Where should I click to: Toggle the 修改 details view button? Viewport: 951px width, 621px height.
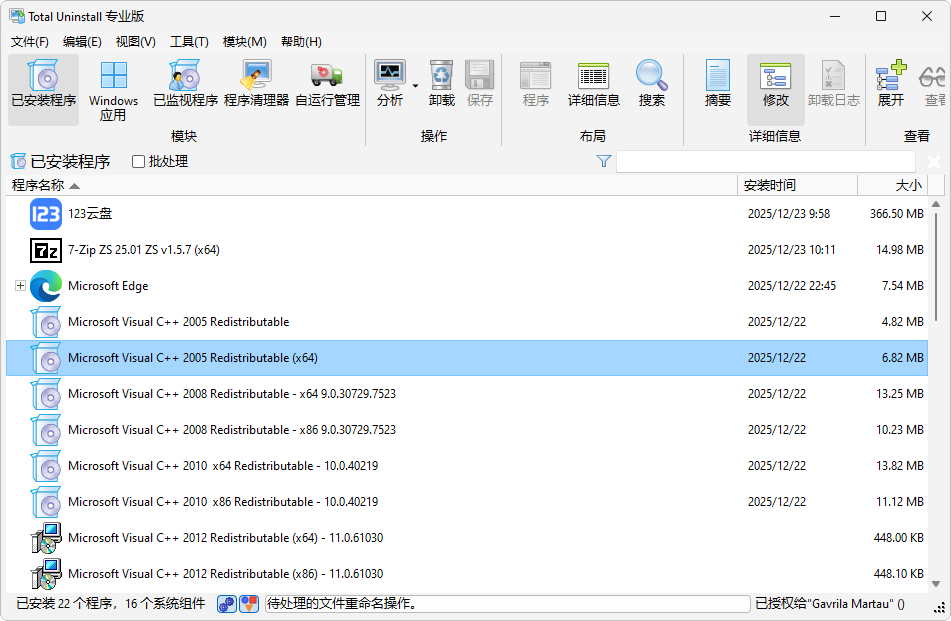point(776,85)
